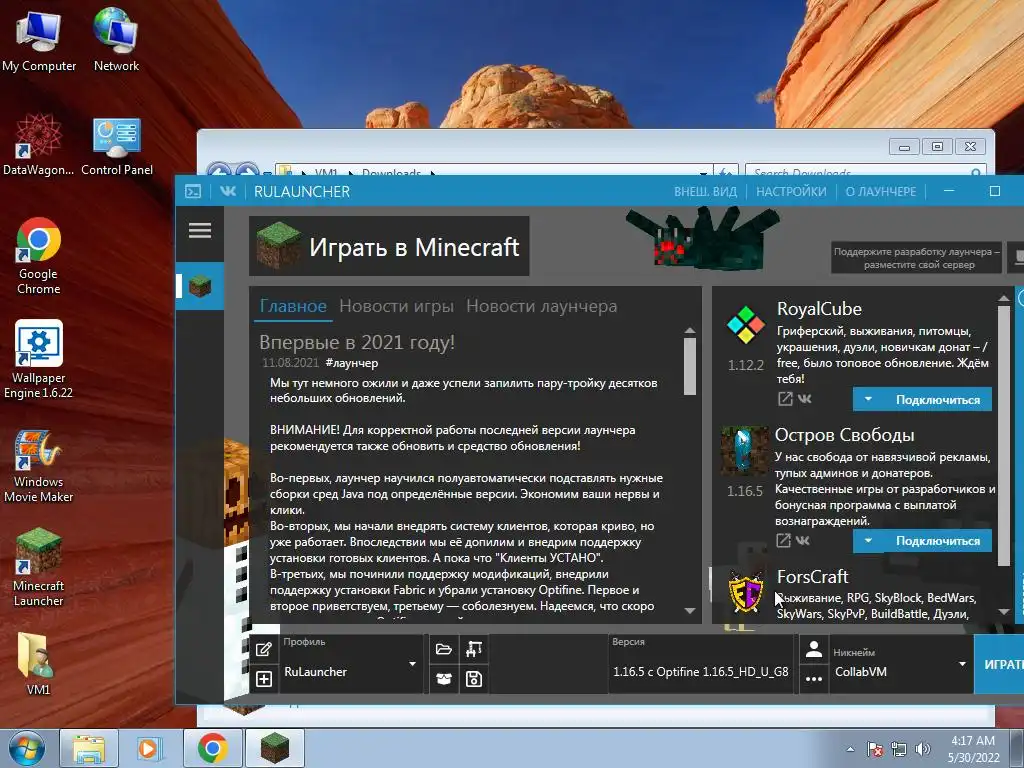
Task: Open Network desktop icon
Action: pos(116,39)
